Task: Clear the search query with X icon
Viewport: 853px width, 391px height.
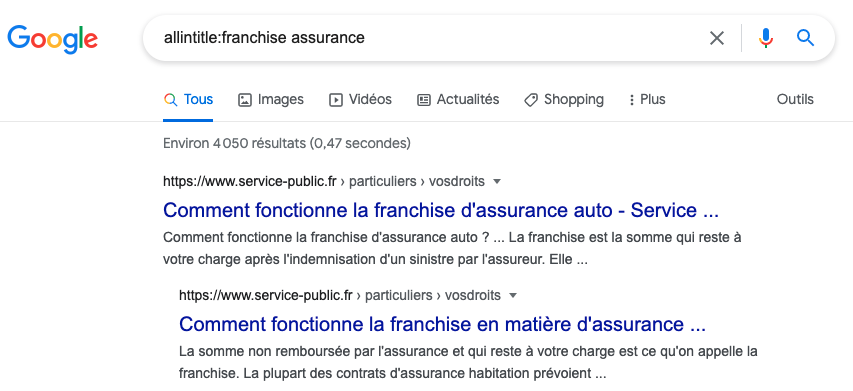Action: (x=717, y=38)
